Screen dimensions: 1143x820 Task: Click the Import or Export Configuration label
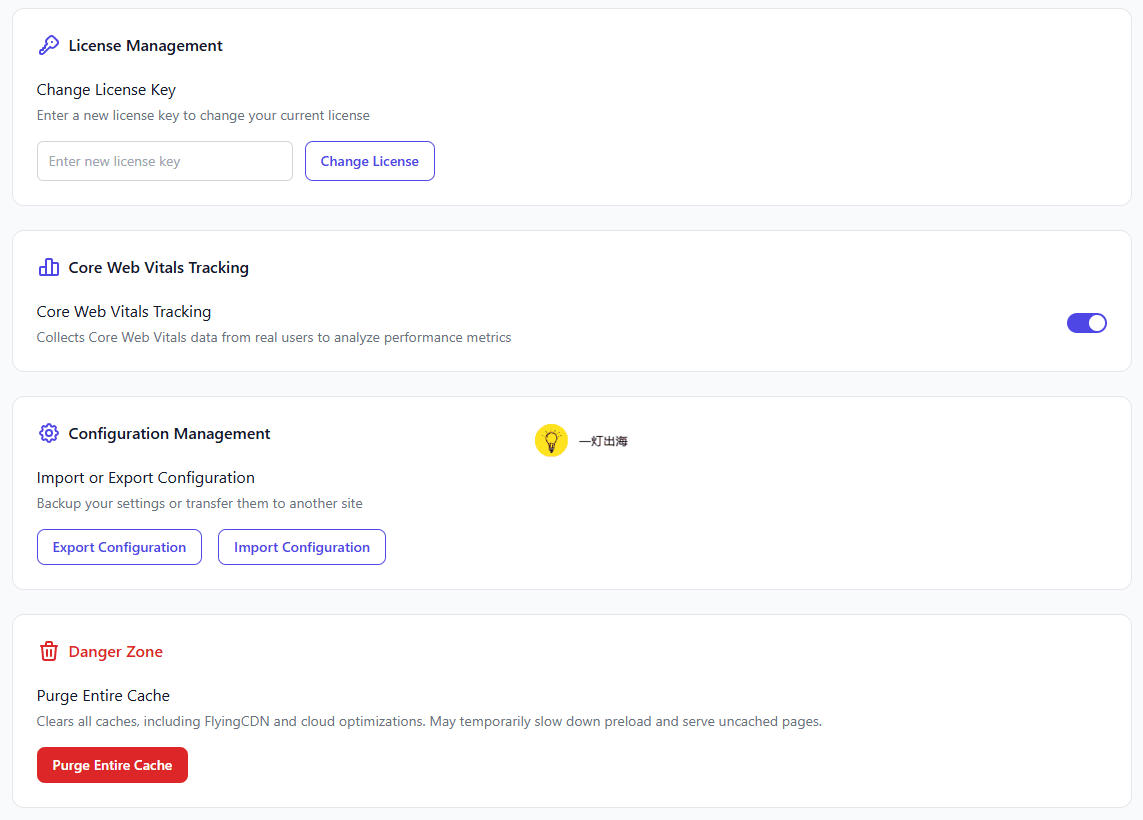(x=146, y=477)
